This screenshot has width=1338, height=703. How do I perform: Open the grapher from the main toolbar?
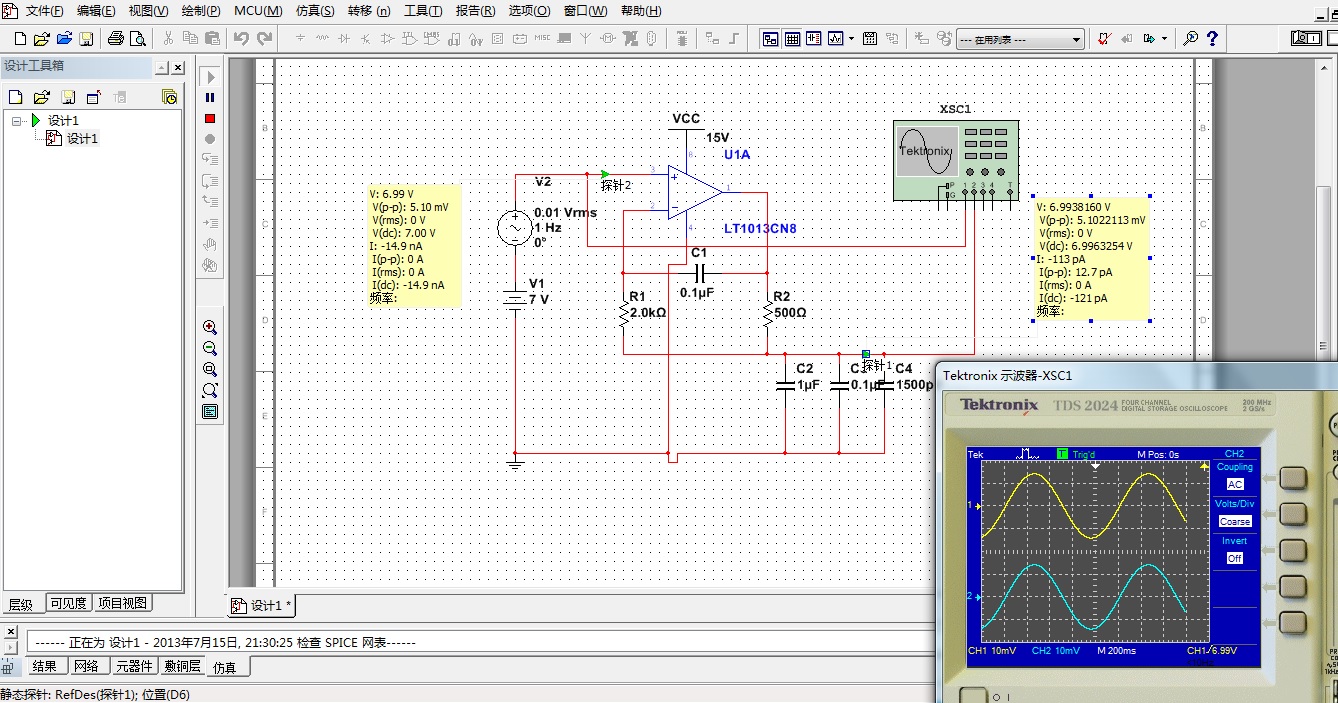click(837, 39)
